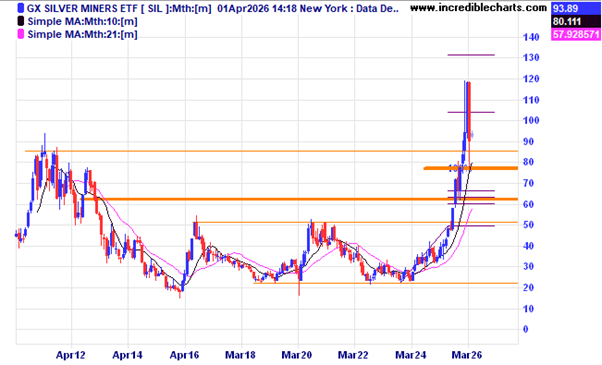Viewport: 602px width, 365px height.
Task: Click the 50 price axis label
Action: coord(528,225)
